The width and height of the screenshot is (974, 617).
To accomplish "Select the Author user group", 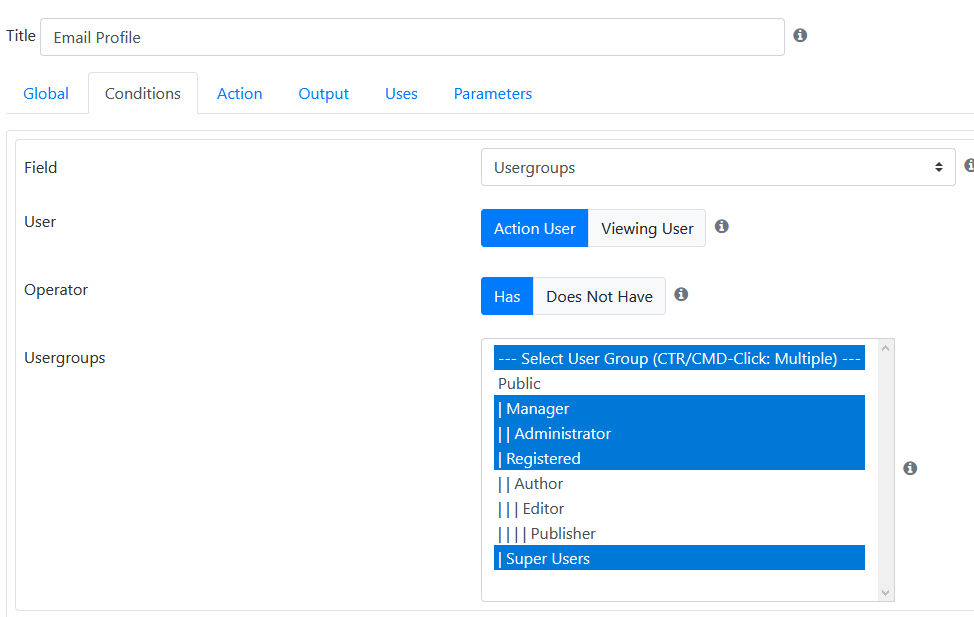I will pyautogui.click(x=680, y=483).
